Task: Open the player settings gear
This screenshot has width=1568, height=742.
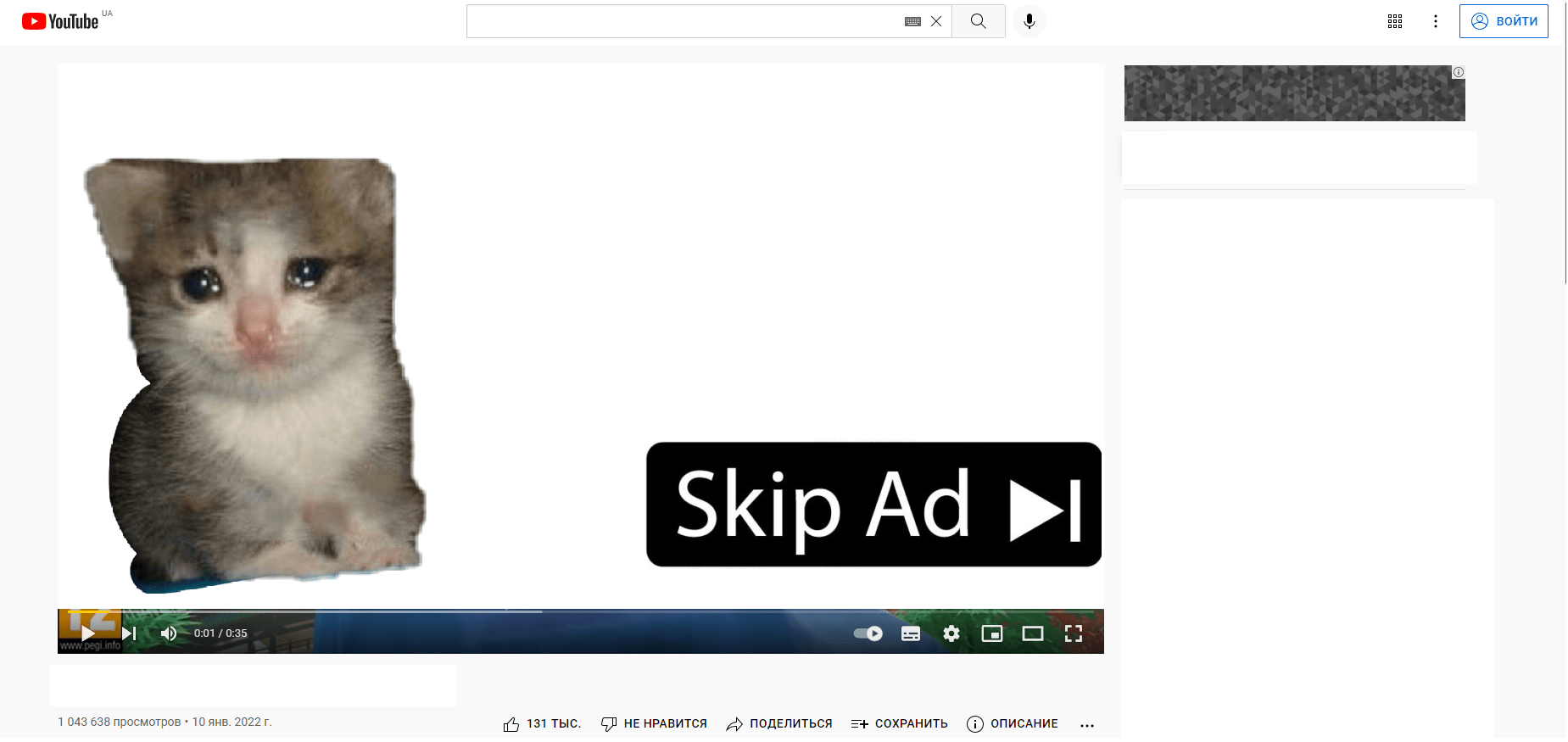Action: tap(951, 633)
